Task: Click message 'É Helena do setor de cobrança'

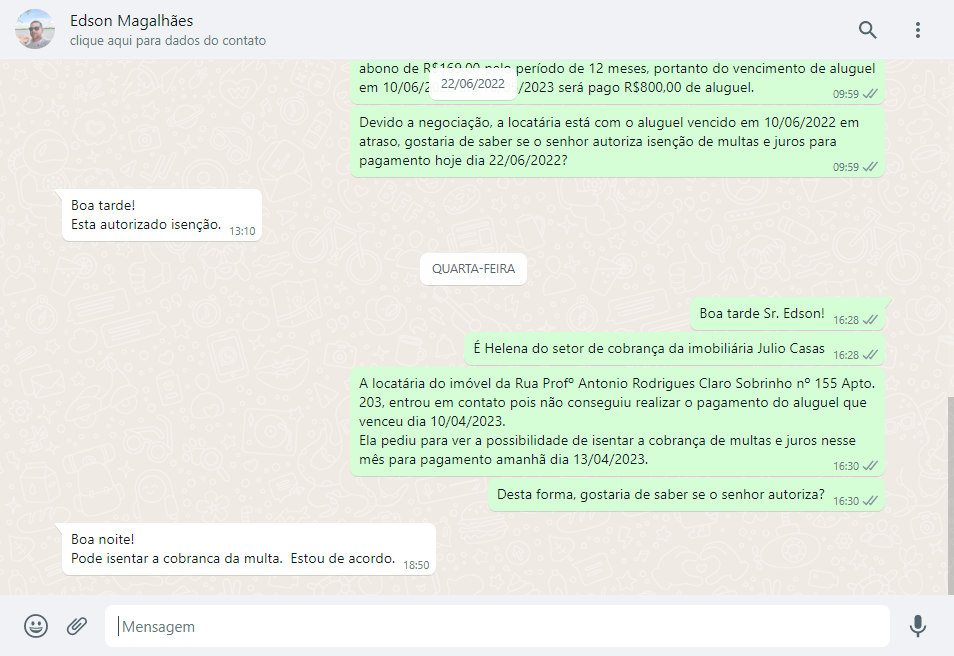Action: coord(649,349)
